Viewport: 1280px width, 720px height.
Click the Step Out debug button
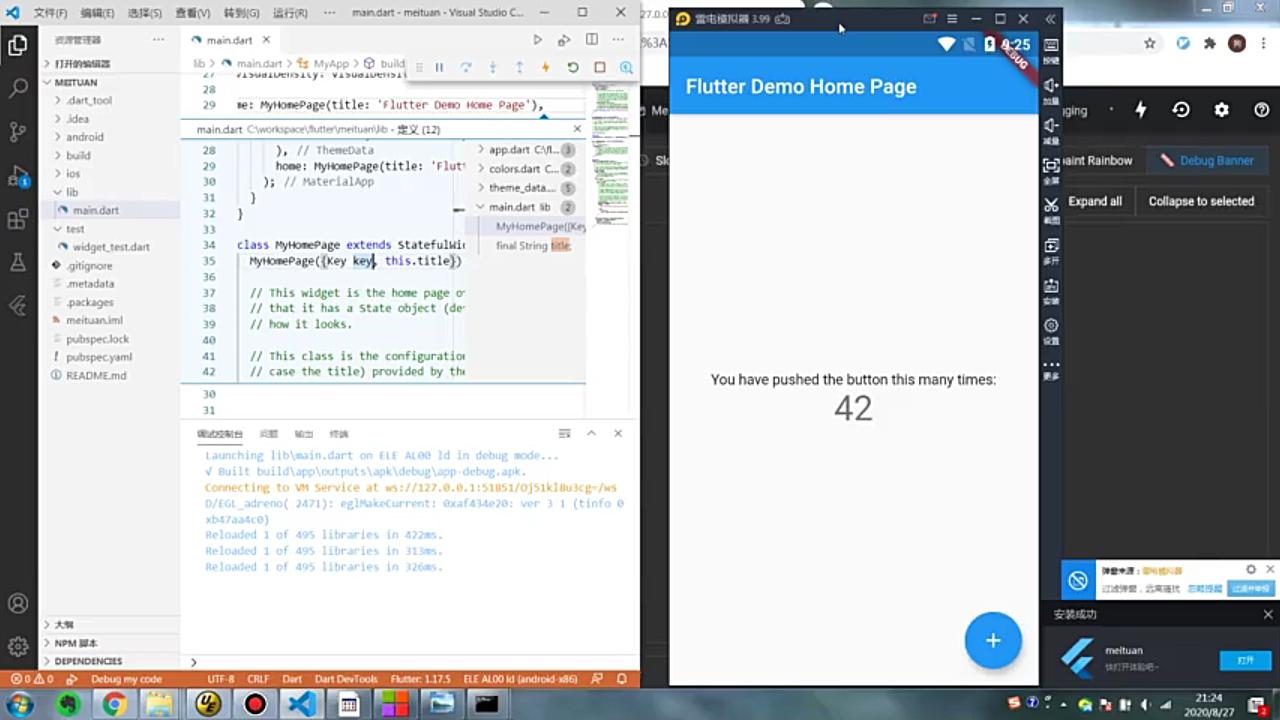click(519, 67)
